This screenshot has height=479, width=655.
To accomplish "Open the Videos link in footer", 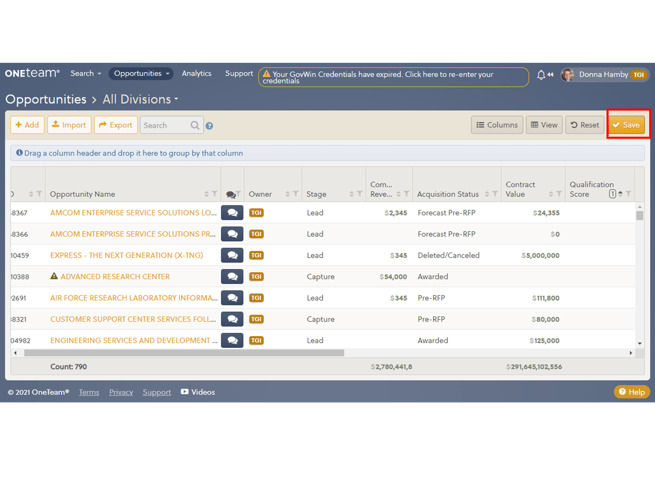I will tap(198, 392).
